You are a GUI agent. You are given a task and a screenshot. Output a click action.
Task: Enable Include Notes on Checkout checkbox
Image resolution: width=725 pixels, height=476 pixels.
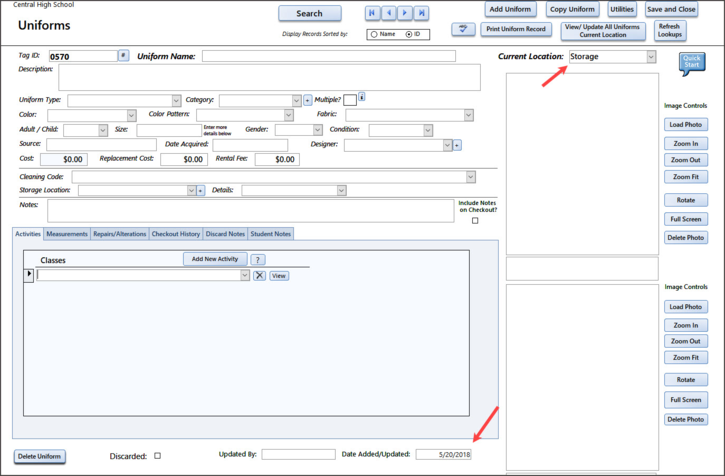click(x=475, y=221)
